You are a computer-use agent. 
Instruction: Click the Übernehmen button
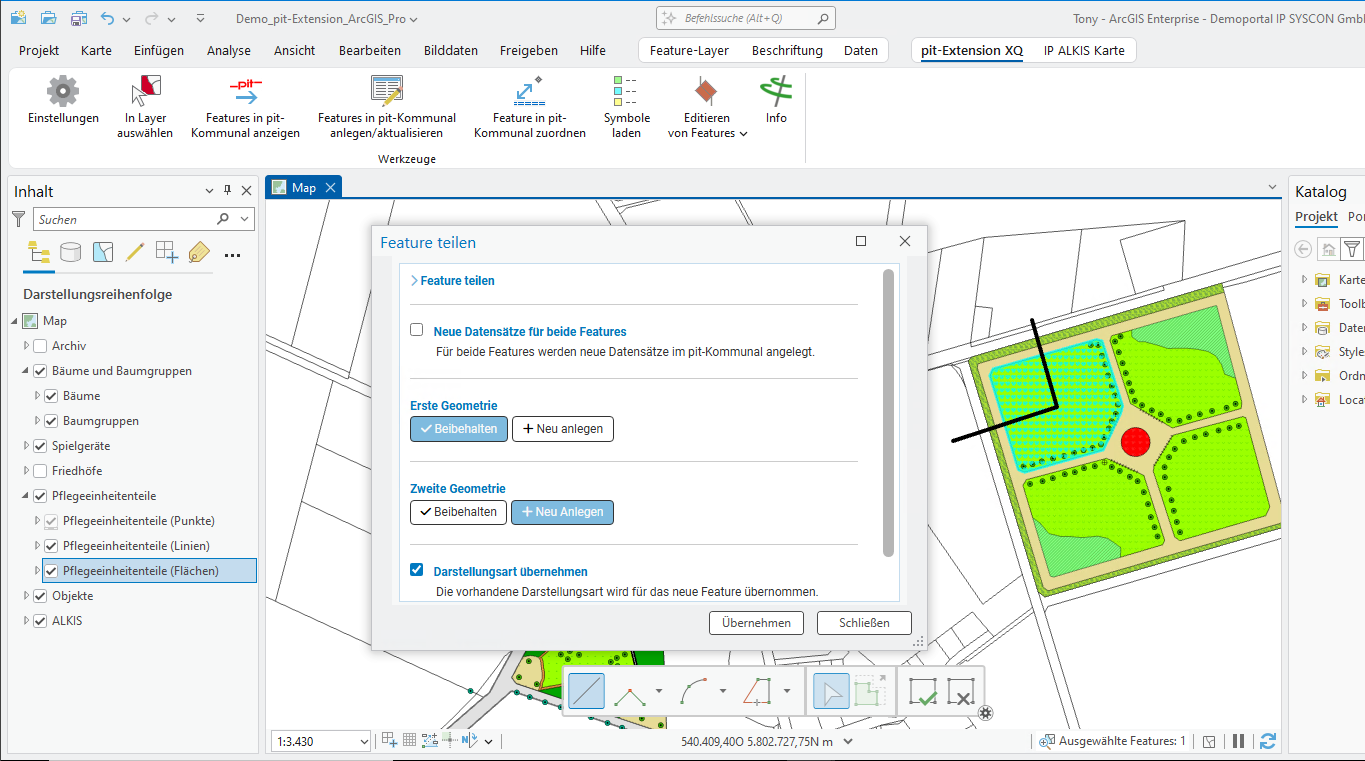756,622
